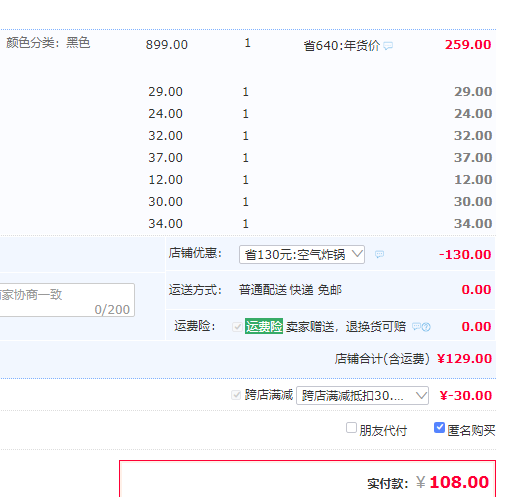Click the 店铺合计 ¥129.00 subtotal
Screen dimensions: 509x497
coord(464,359)
